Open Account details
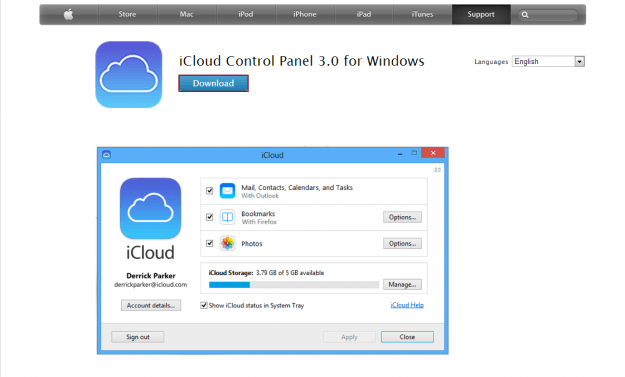The image size is (625, 377). coord(151,305)
